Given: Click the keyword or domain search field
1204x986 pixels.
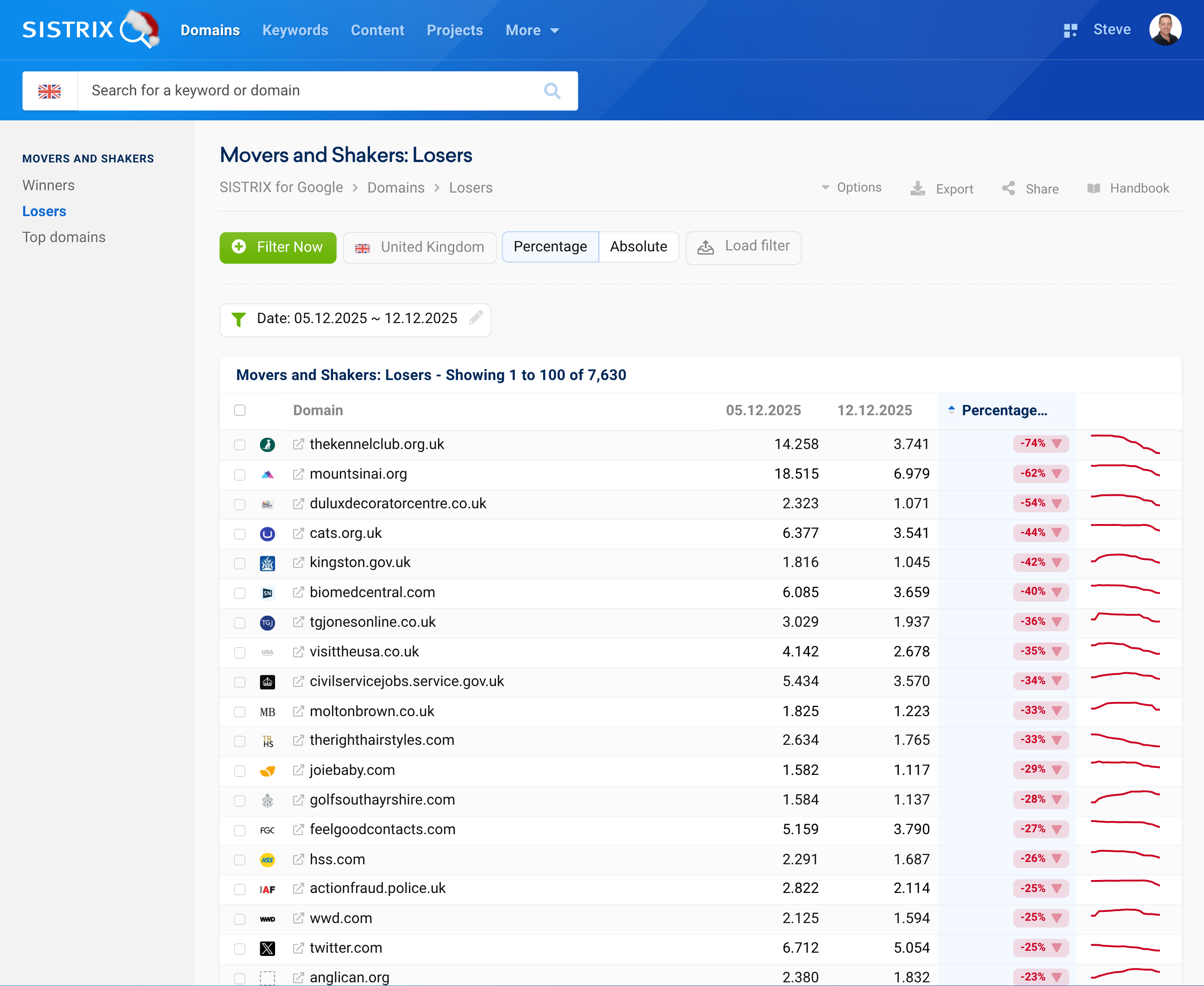Looking at the screenshot, I should (x=307, y=91).
